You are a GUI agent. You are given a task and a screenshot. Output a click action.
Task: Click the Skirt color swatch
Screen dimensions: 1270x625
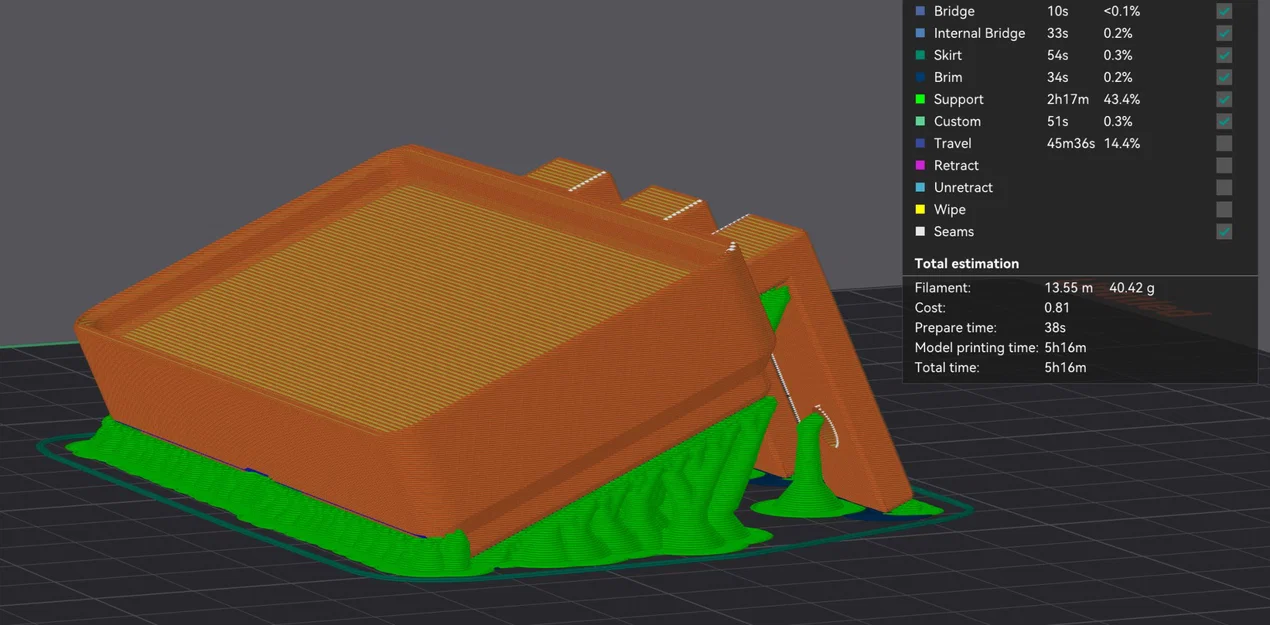(920, 55)
